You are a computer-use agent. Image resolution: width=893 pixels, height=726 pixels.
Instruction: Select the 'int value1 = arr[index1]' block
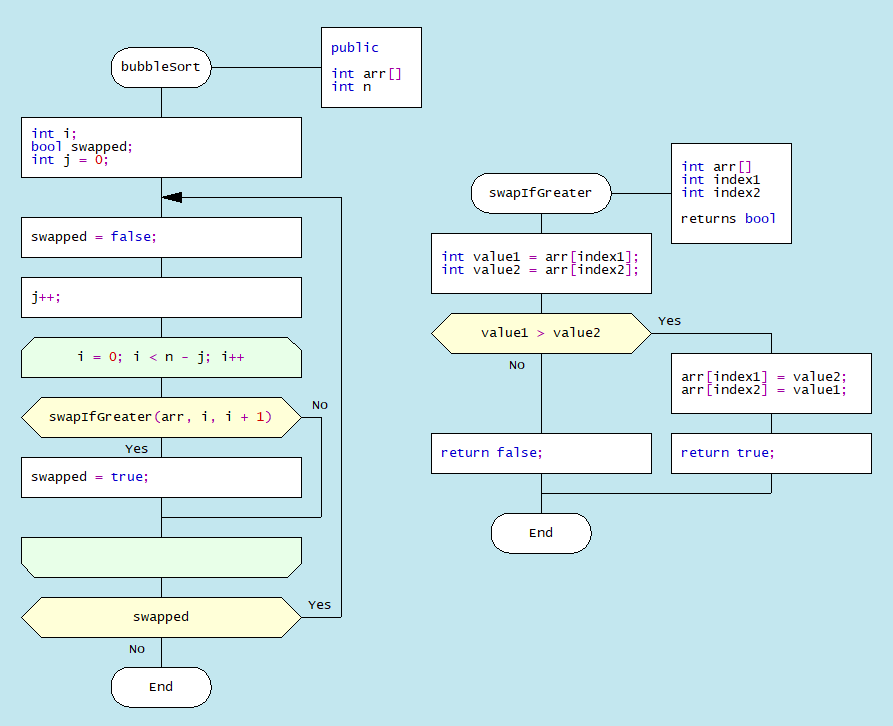[x=541, y=263]
